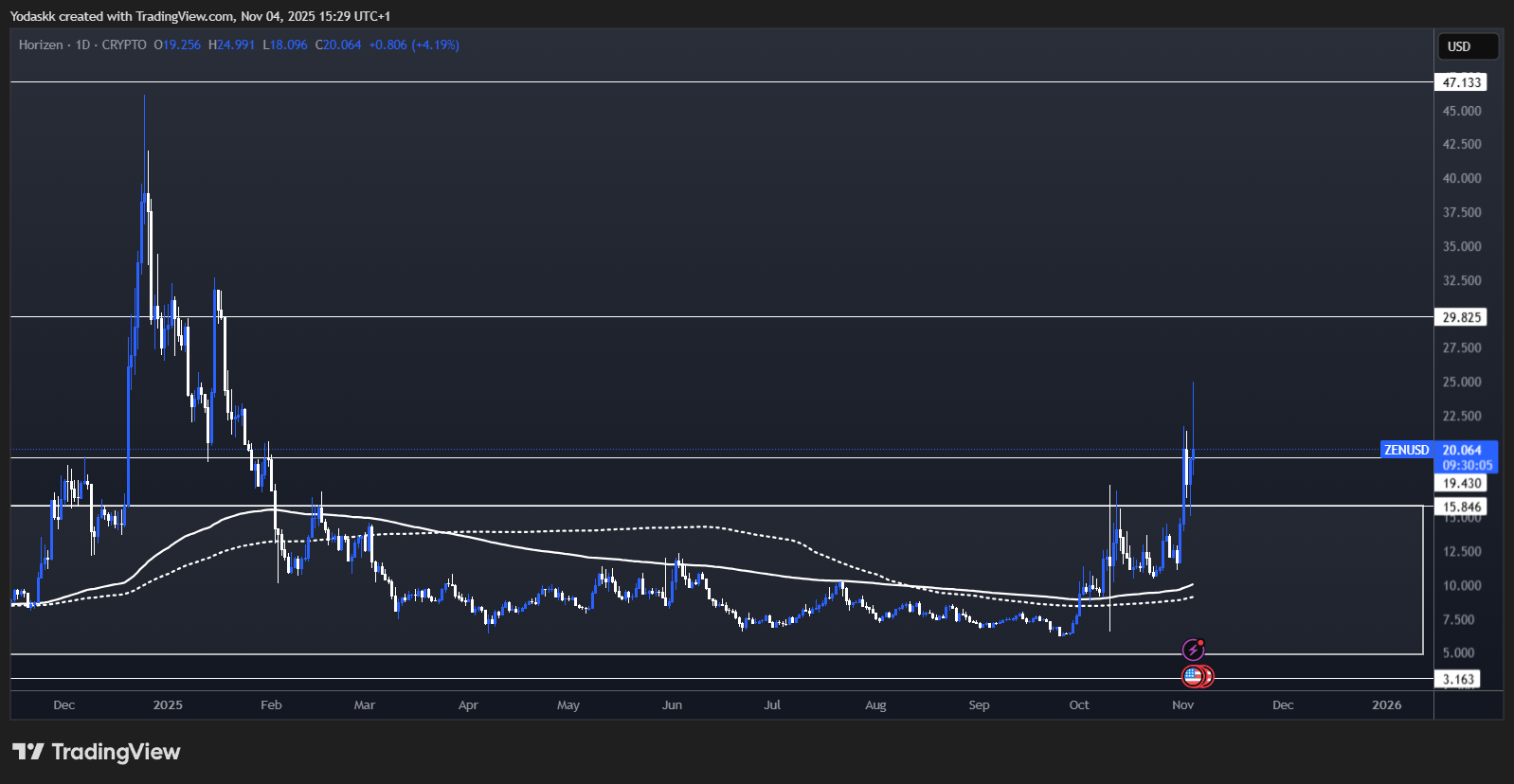1514x784 pixels.
Task: Click the C20.064 close value in legend
Action: coord(338,45)
